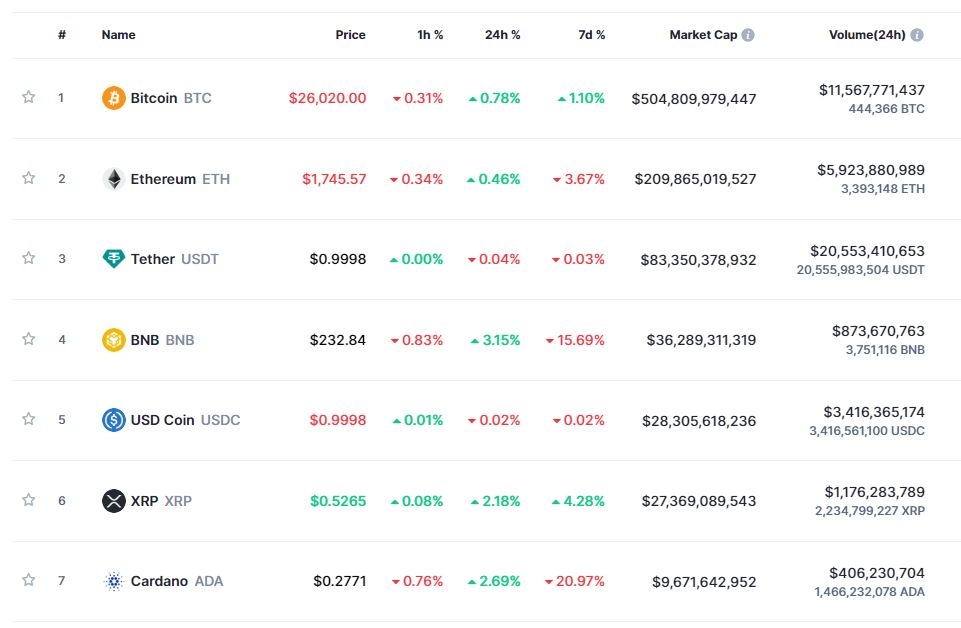Click the Volume(24h) info icon
Viewport: 961px width, 628px height.
pyautogui.click(x=917, y=35)
